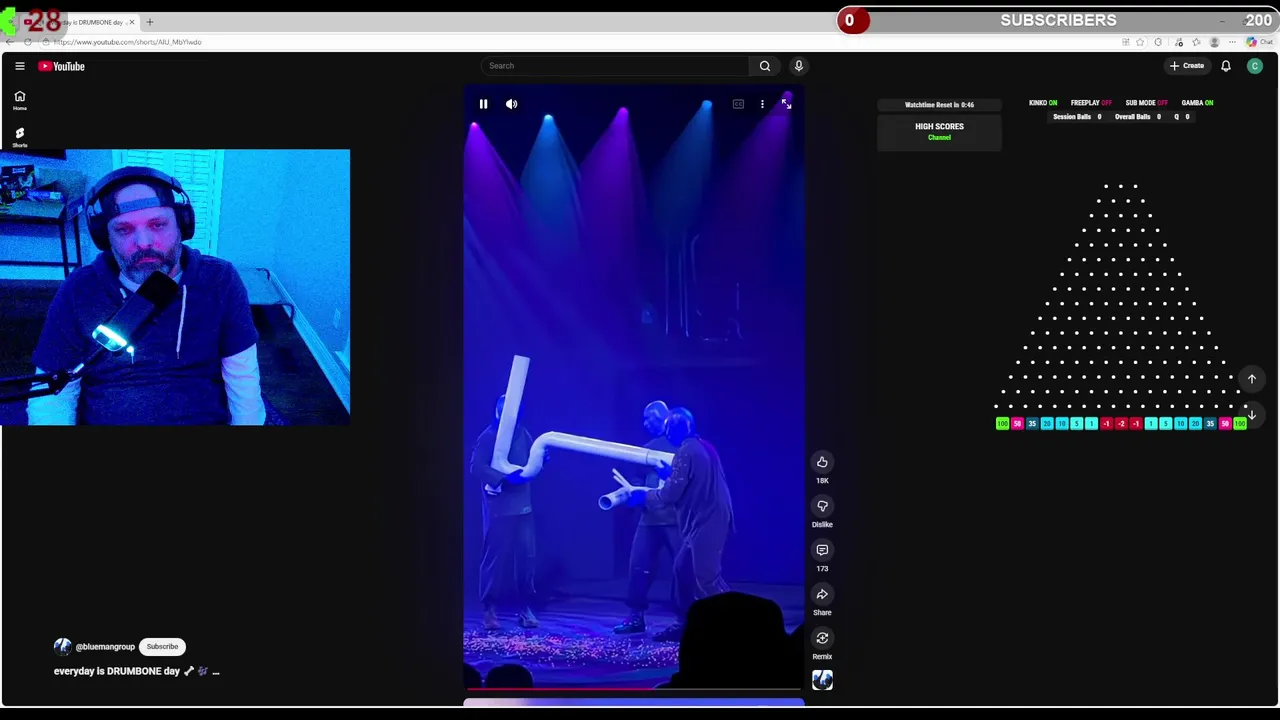This screenshot has height=720, width=1280.
Task: Open the Short's three-dot more menu
Action: pyautogui.click(x=762, y=104)
